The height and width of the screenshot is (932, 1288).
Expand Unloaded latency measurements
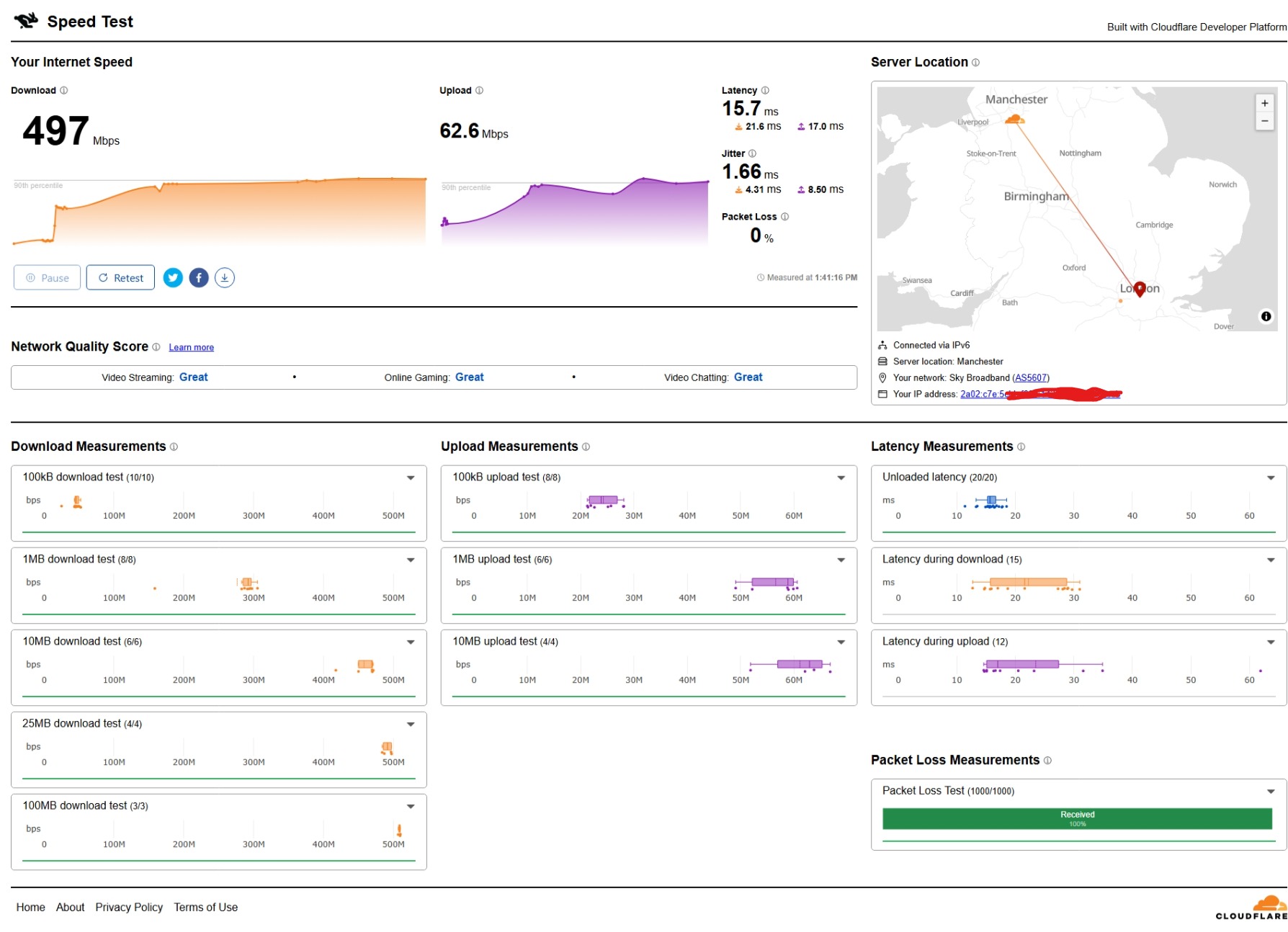1271,478
